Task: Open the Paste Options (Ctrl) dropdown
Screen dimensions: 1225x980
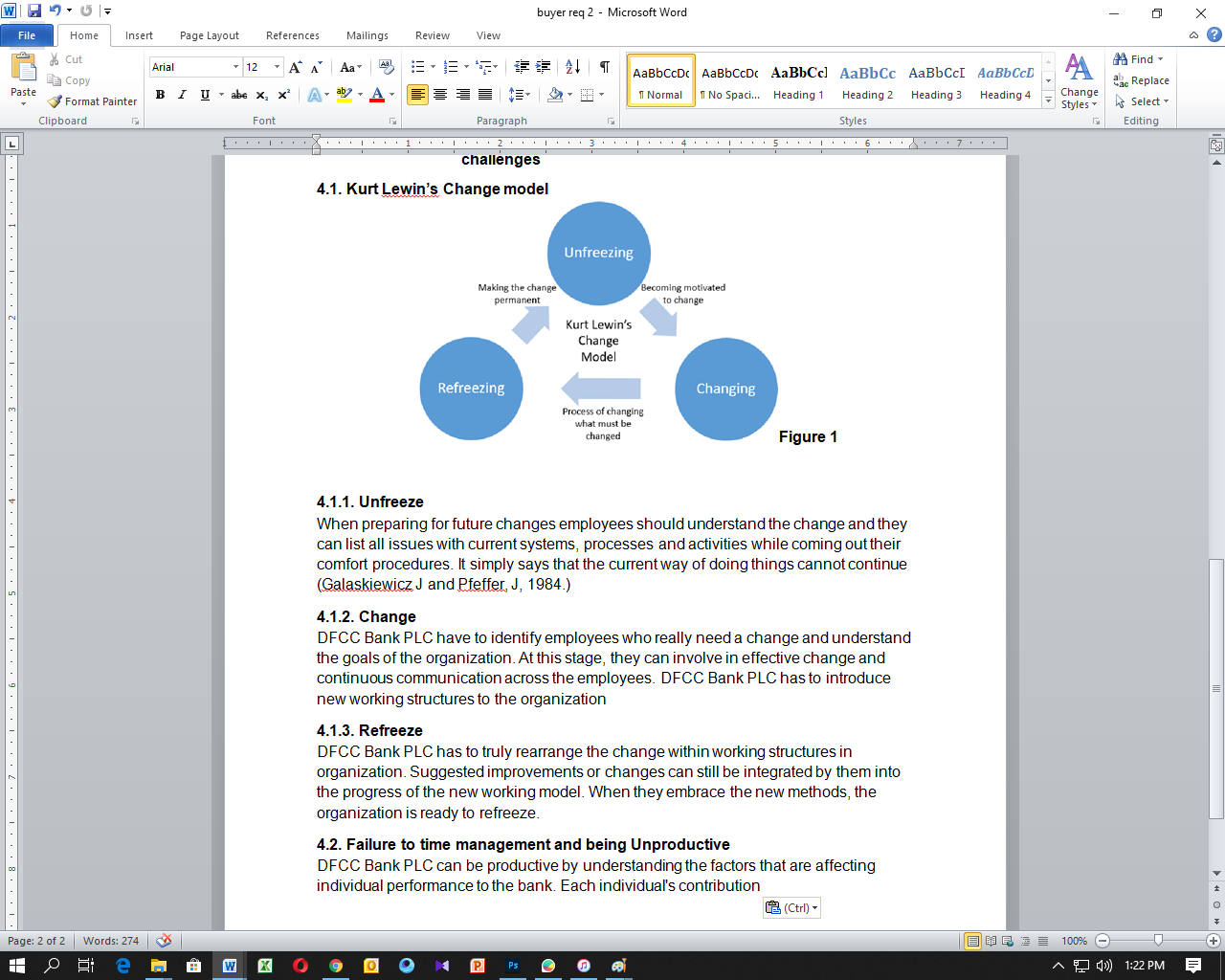Action: [791, 908]
